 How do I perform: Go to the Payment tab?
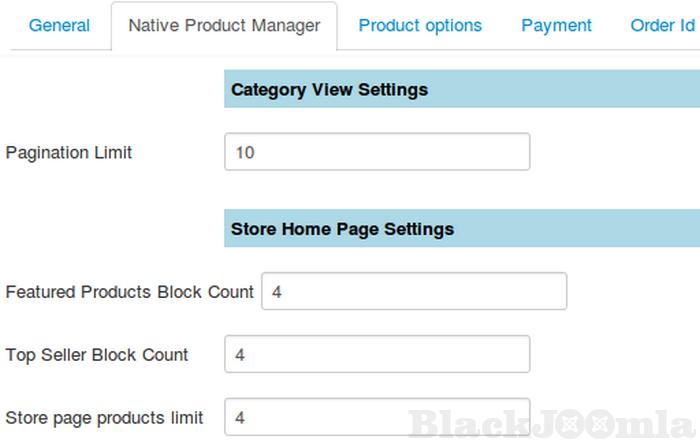(x=556, y=26)
